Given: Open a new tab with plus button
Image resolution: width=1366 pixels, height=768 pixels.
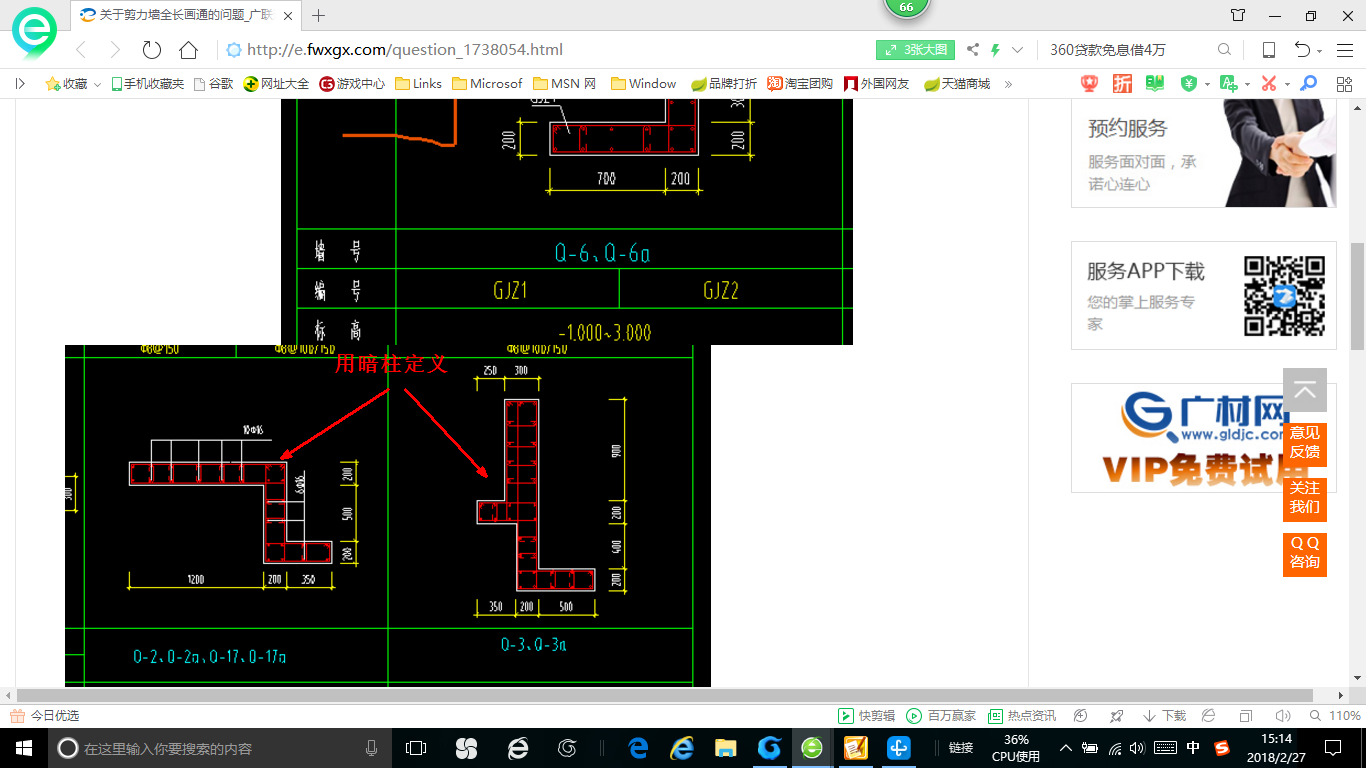Looking at the screenshot, I should [319, 15].
